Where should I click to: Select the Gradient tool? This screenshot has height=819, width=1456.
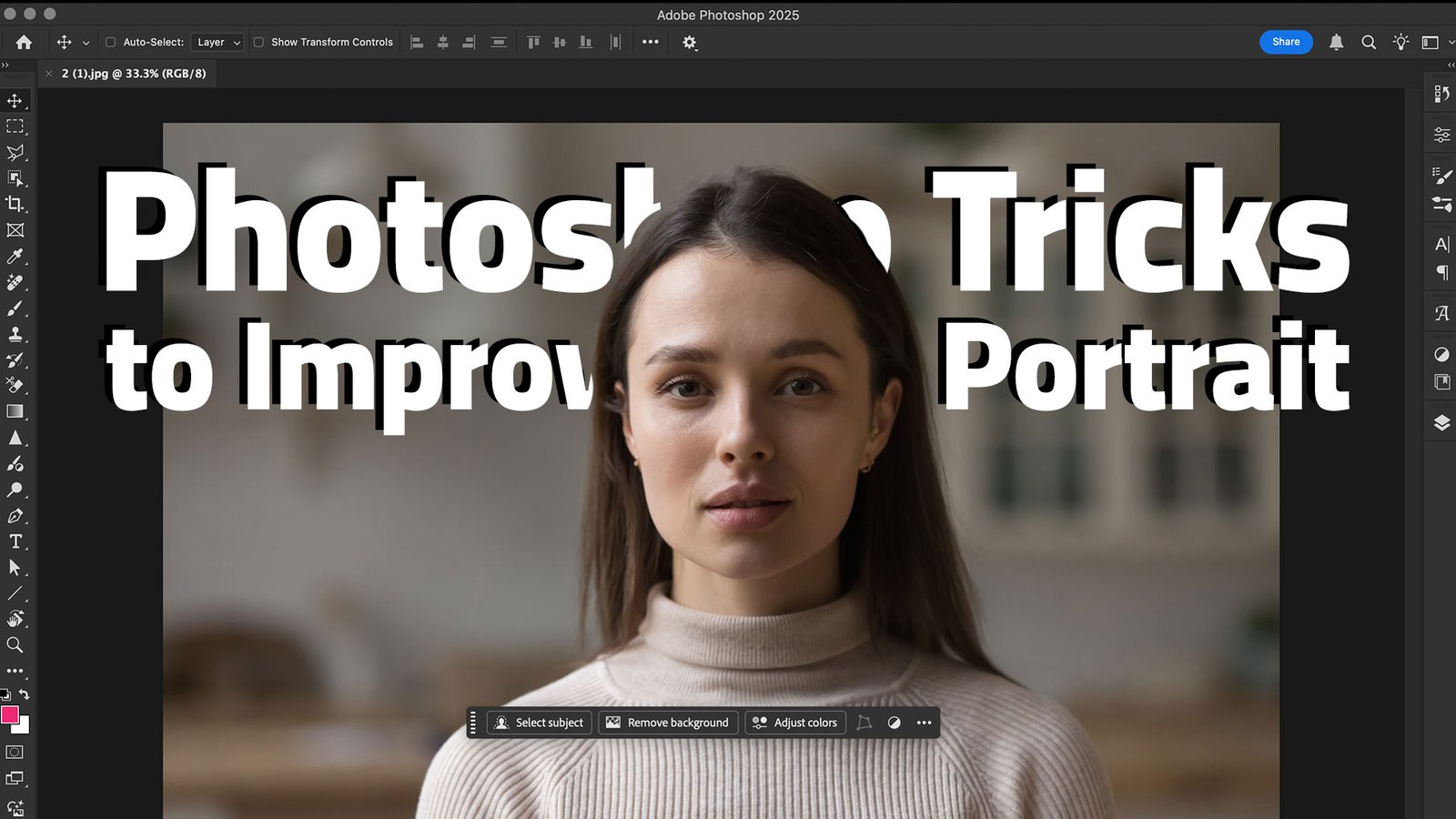[15, 411]
